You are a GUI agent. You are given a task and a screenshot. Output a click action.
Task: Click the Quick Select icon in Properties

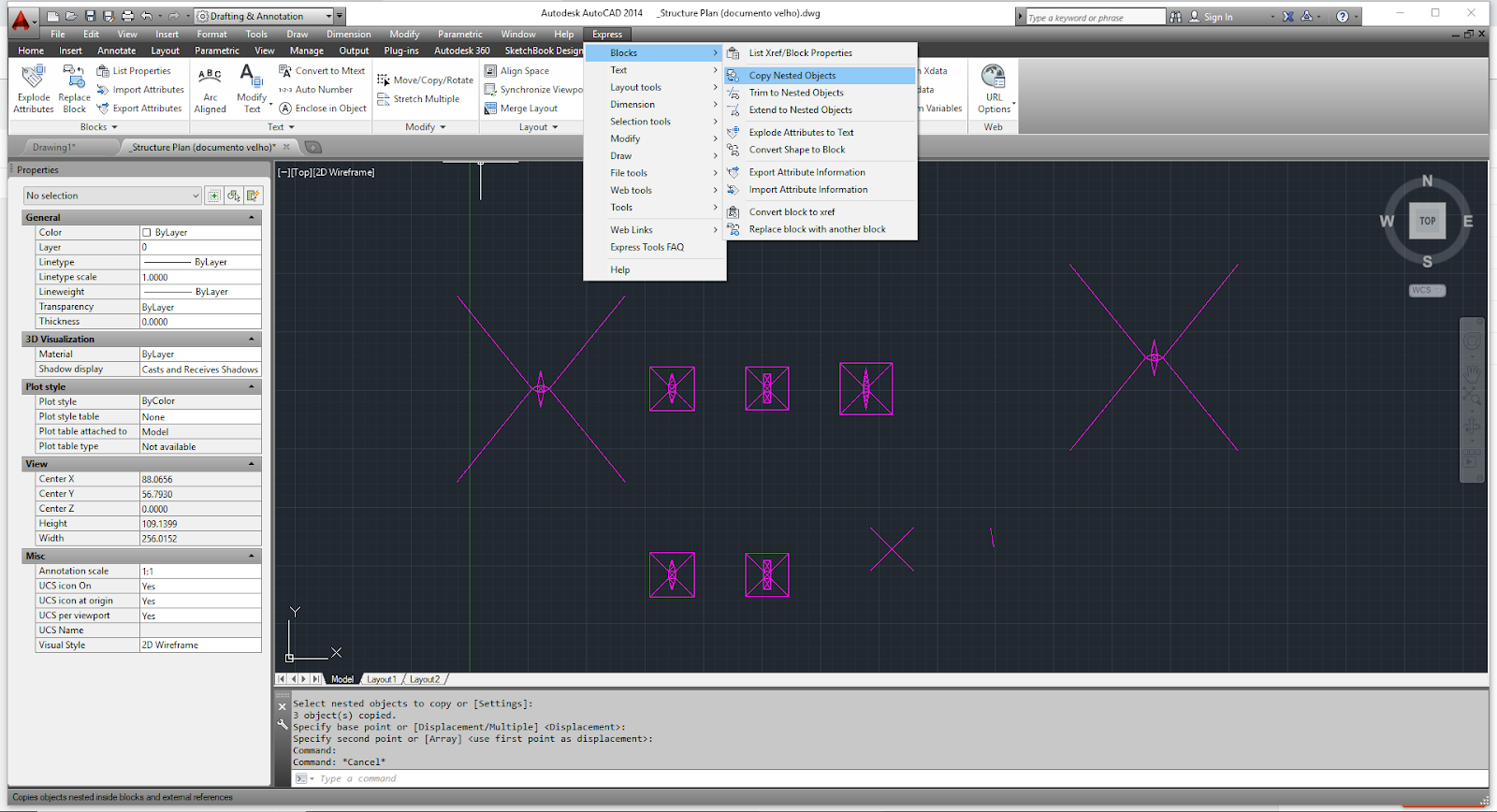[254, 196]
